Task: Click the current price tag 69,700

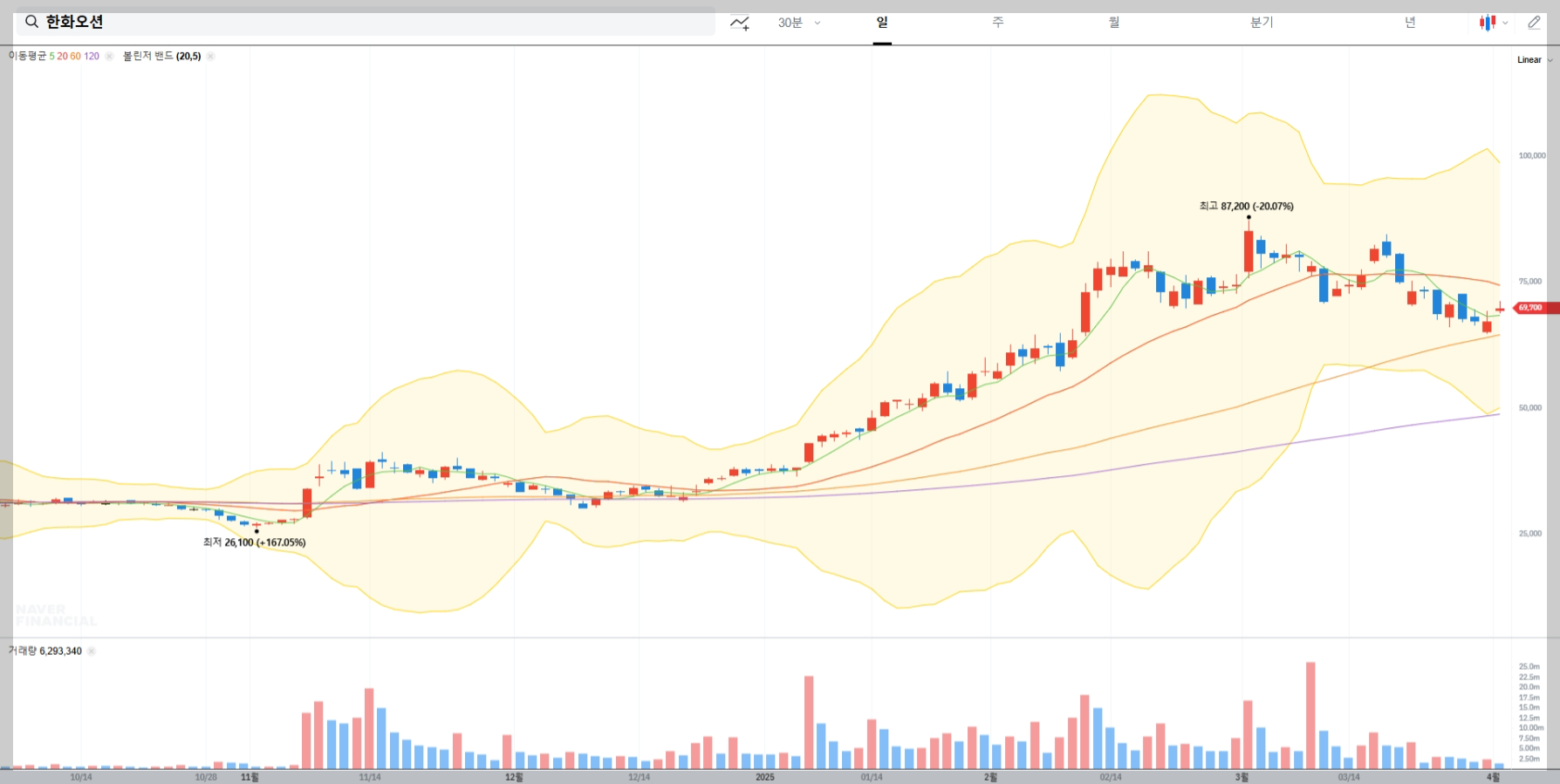Action: click(1534, 308)
